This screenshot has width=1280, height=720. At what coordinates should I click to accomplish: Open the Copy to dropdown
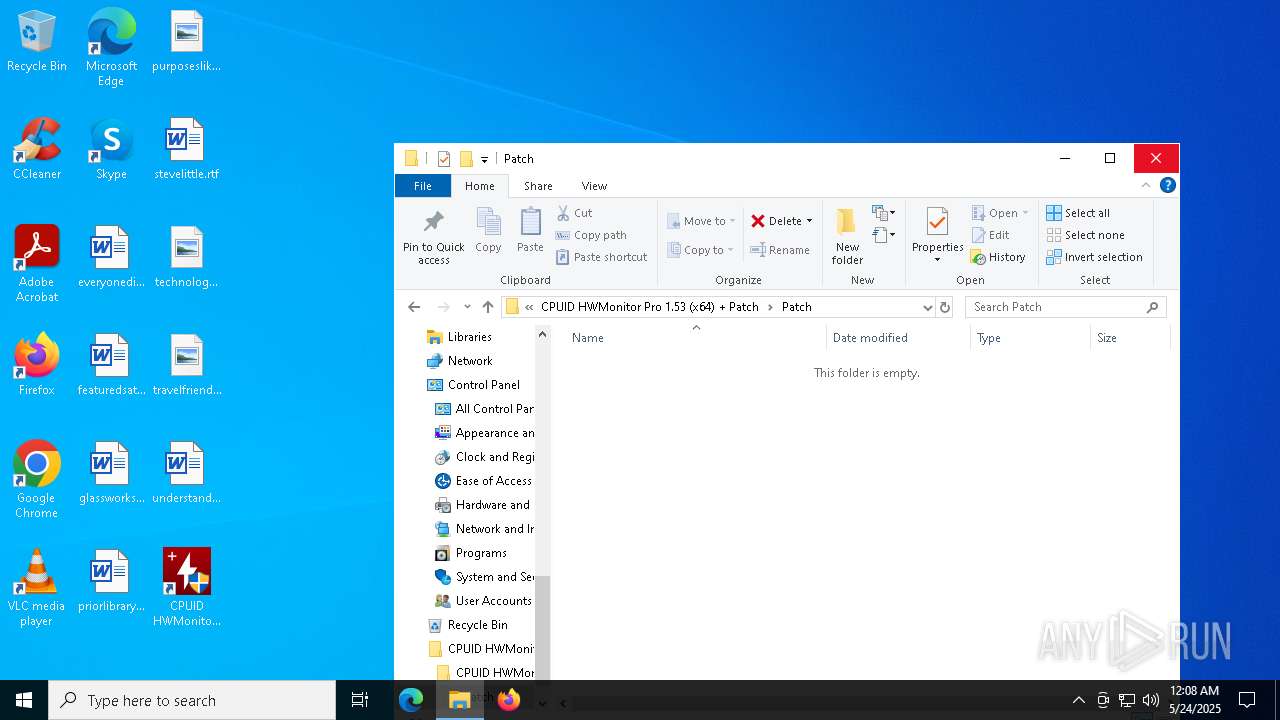tap(701, 250)
